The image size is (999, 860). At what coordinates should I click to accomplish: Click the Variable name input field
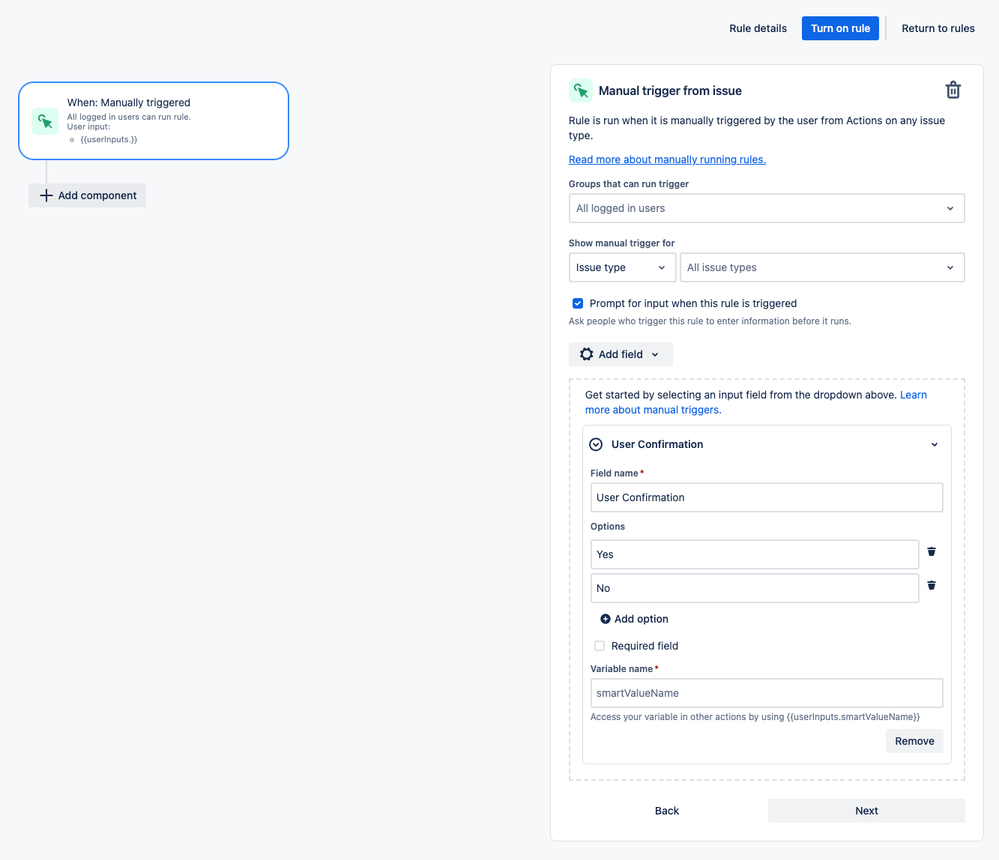click(766, 693)
